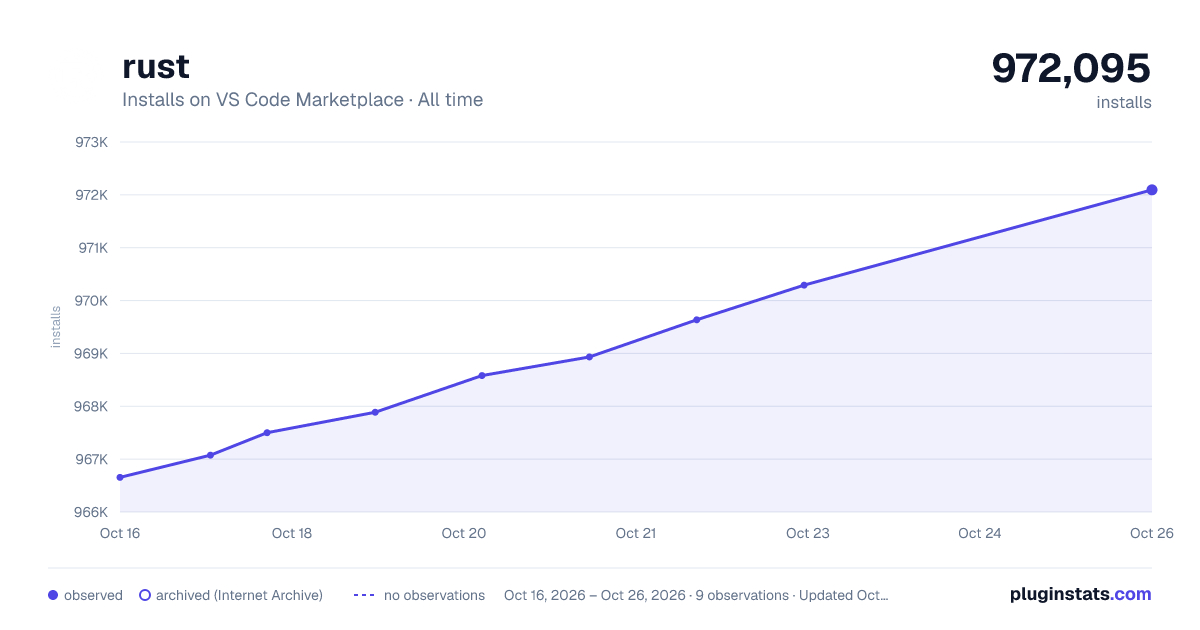Open the pluginstats.com link
This screenshot has height=630, width=1200.
[x=1080, y=594]
